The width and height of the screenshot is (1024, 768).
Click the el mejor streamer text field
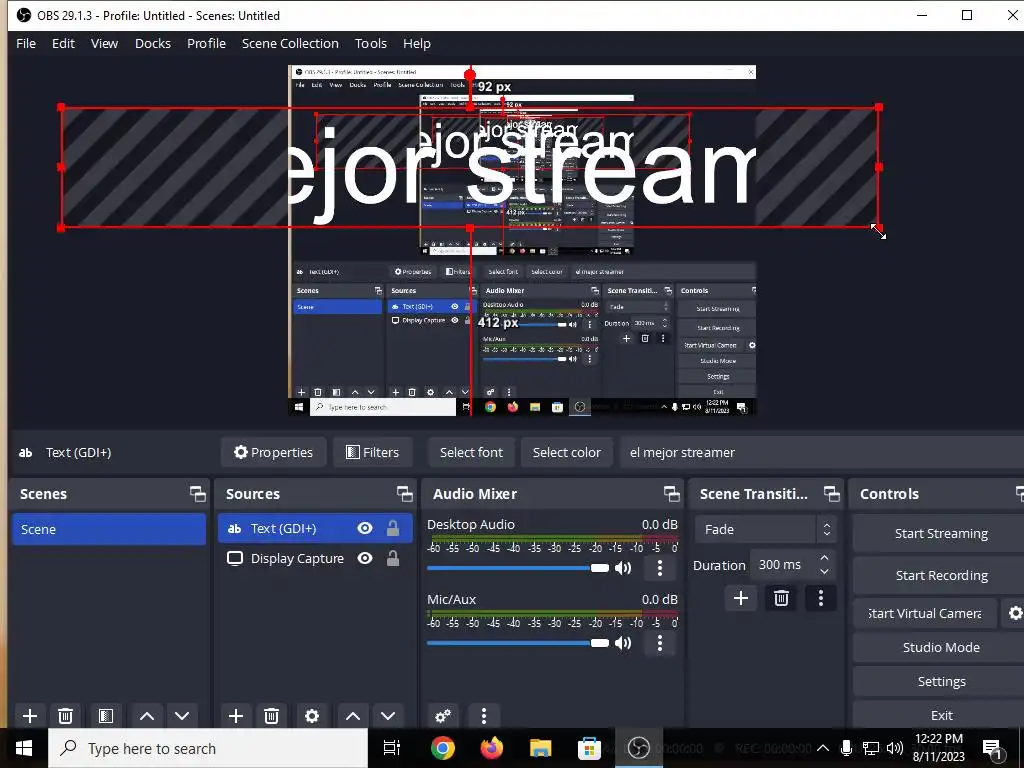coord(822,452)
